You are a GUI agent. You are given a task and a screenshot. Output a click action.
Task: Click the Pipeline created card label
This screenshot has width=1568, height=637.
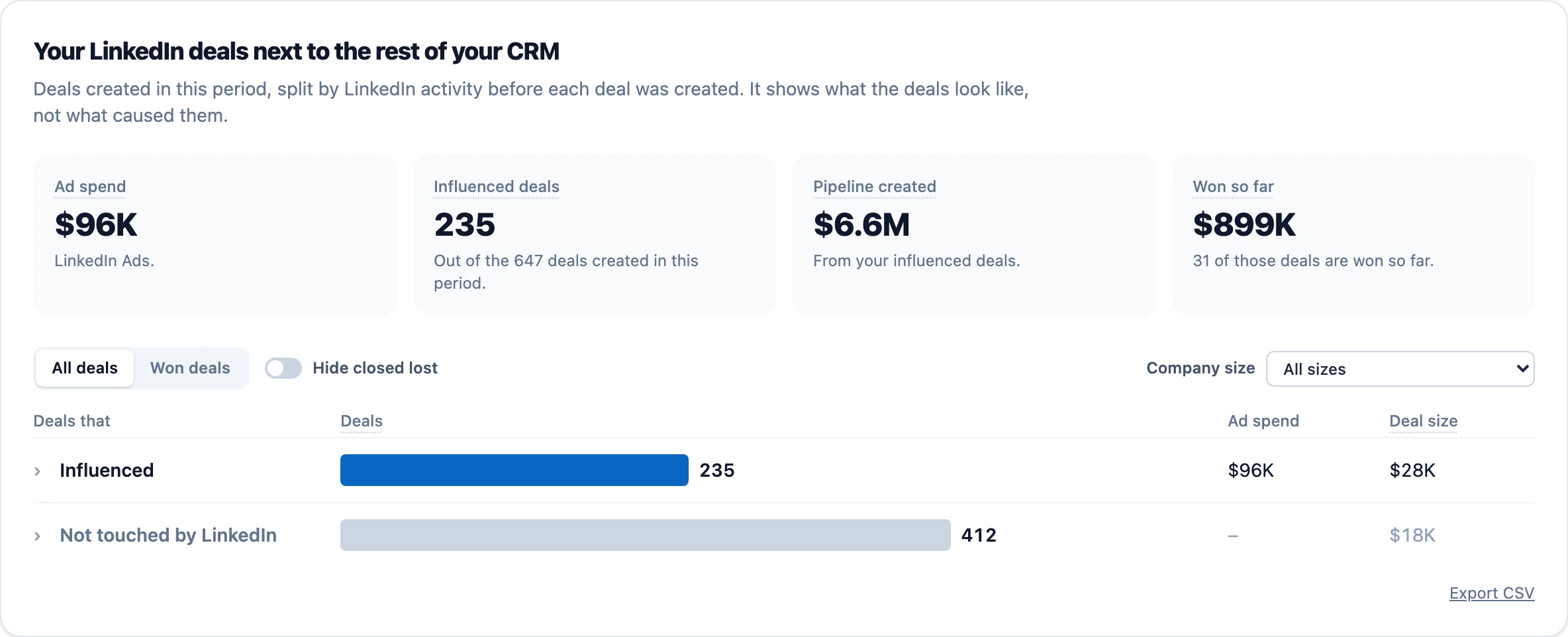coord(875,187)
